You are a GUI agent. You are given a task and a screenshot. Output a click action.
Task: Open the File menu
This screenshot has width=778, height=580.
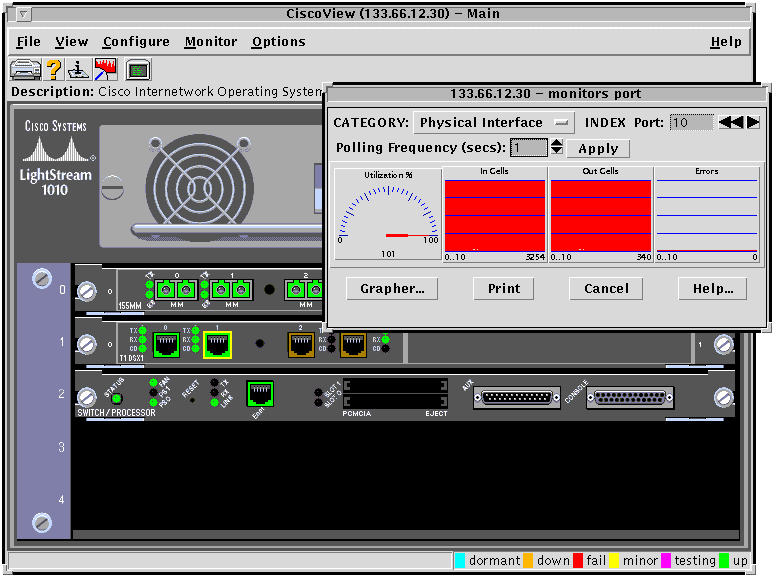[x=28, y=42]
